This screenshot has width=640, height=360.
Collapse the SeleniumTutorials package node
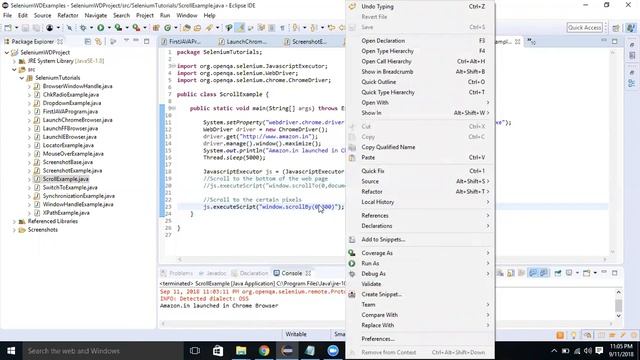[22, 78]
